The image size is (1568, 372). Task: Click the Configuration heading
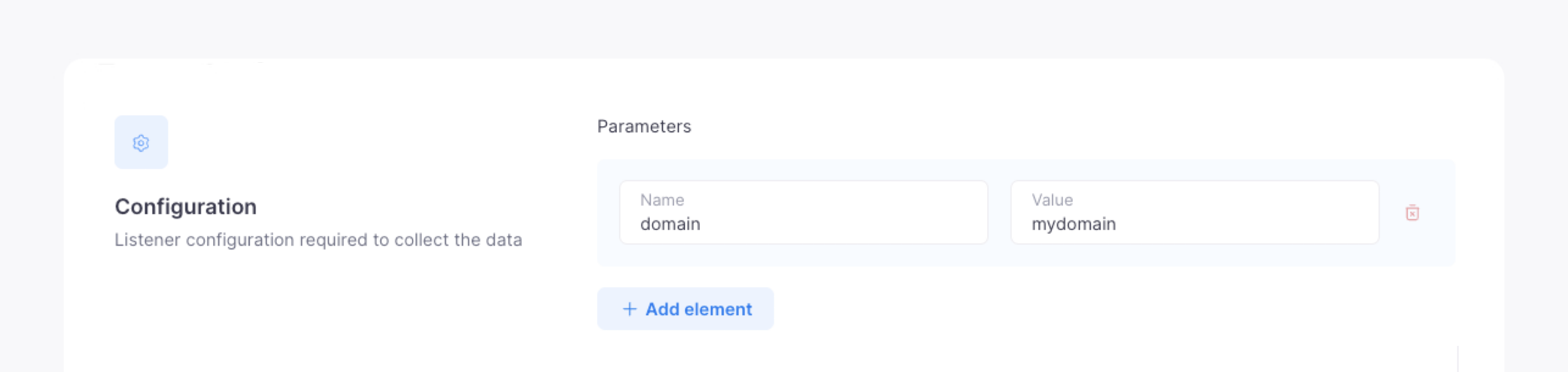[186, 207]
